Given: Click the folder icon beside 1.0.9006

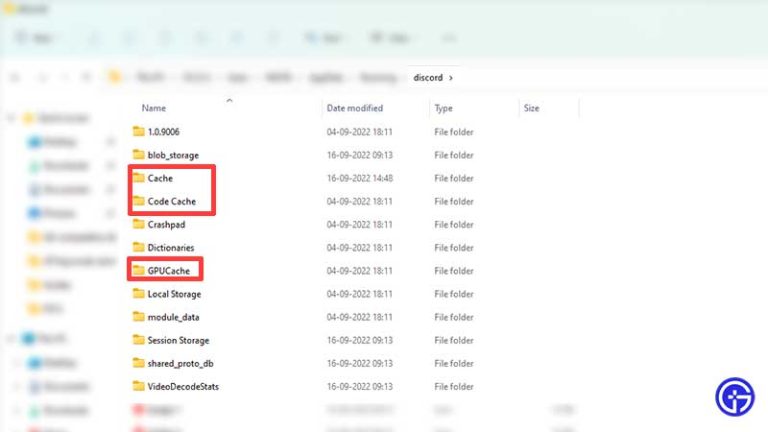Looking at the screenshot, I should click(139, 131).
